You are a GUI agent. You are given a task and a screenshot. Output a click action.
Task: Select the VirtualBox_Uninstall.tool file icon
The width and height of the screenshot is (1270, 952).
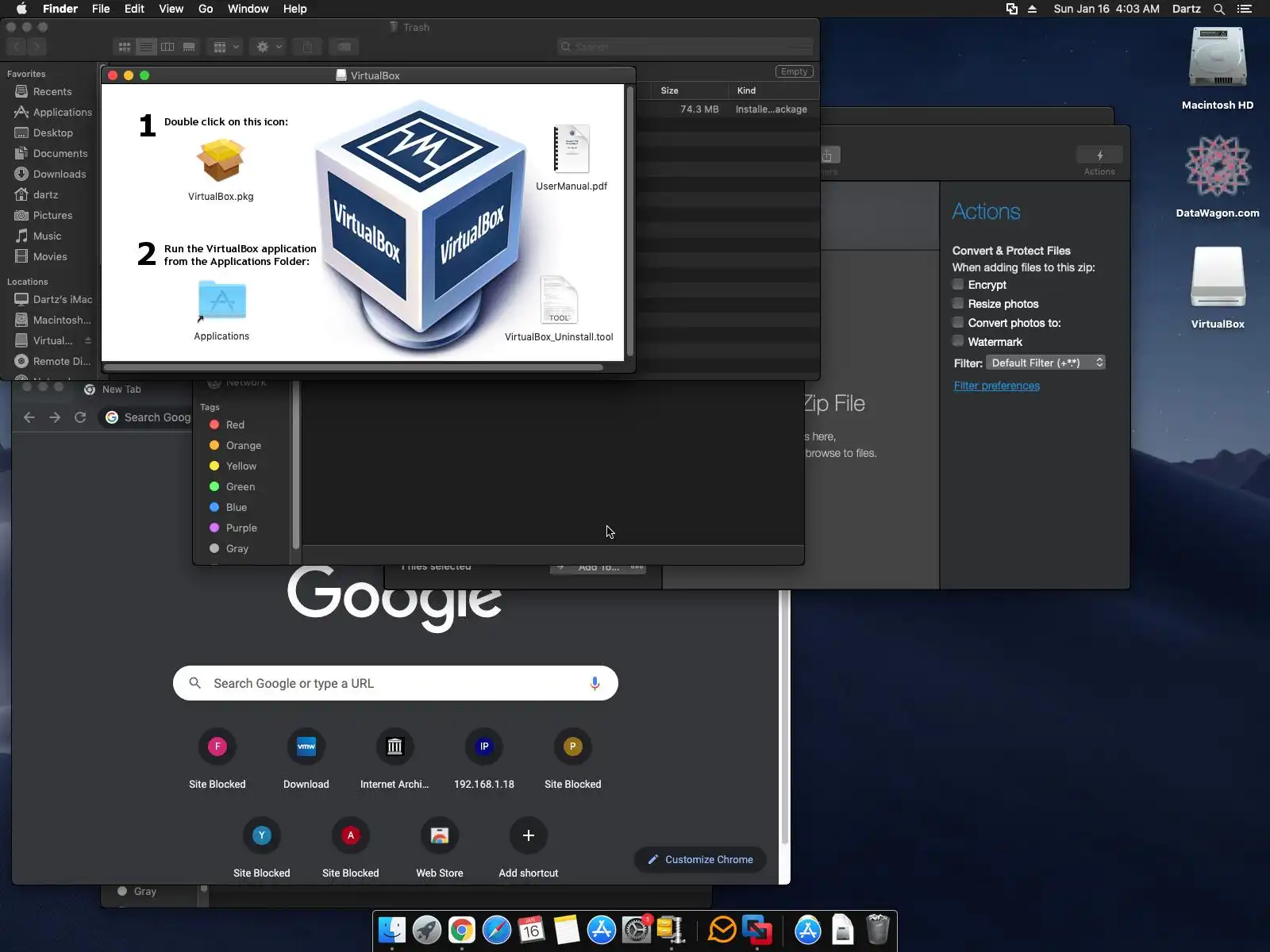click(559, 300)
